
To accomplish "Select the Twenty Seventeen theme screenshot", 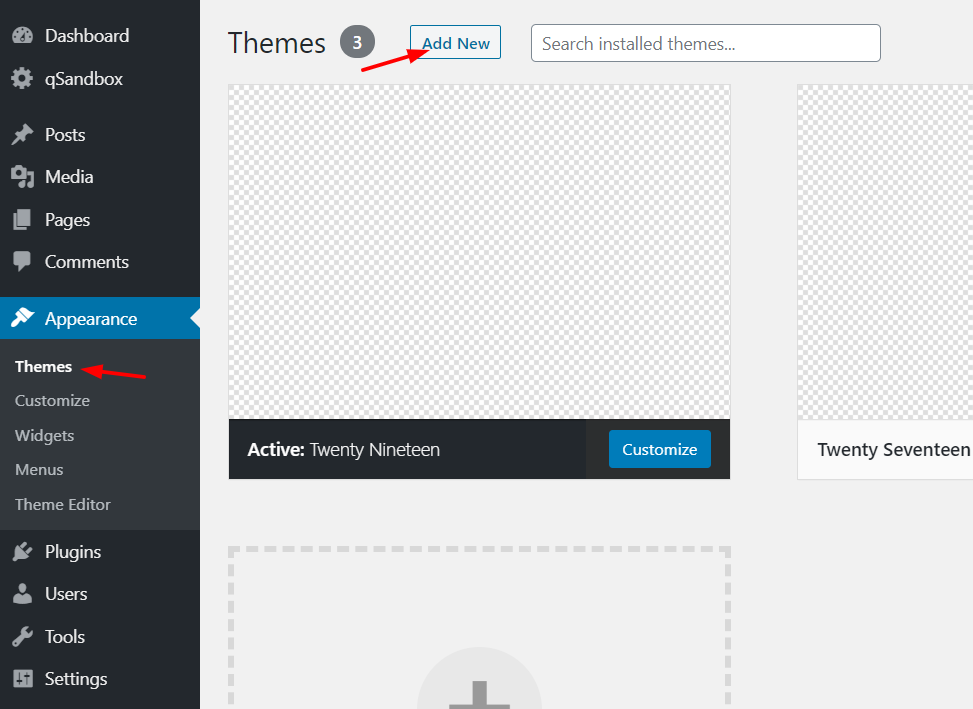I will coord(885,252).
